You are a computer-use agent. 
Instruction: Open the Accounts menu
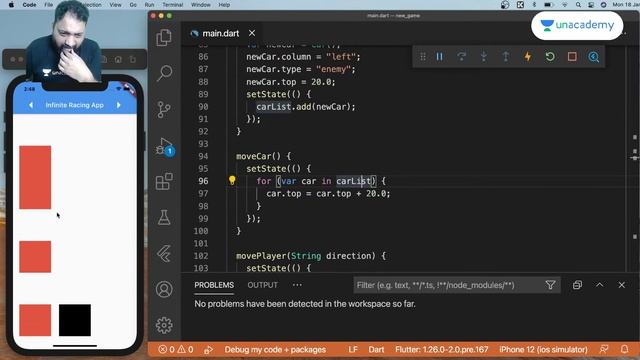[164, 289]
